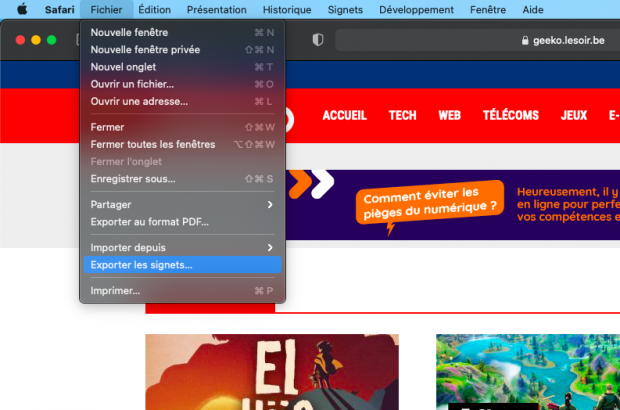This screenshot has height=410, width=620.
Task: Choose Nouvelle fenêtre
Action: [182, 32]
